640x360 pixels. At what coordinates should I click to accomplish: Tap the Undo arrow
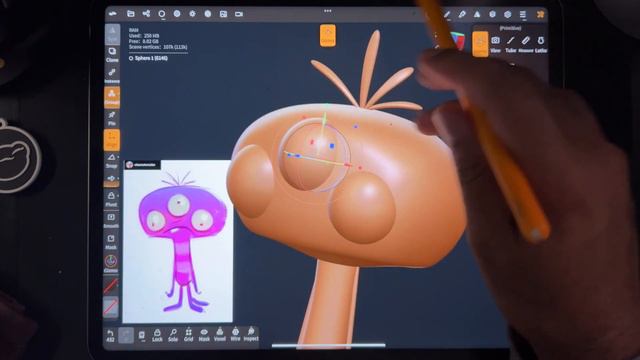pyautogui.click(x=110, y=335)
